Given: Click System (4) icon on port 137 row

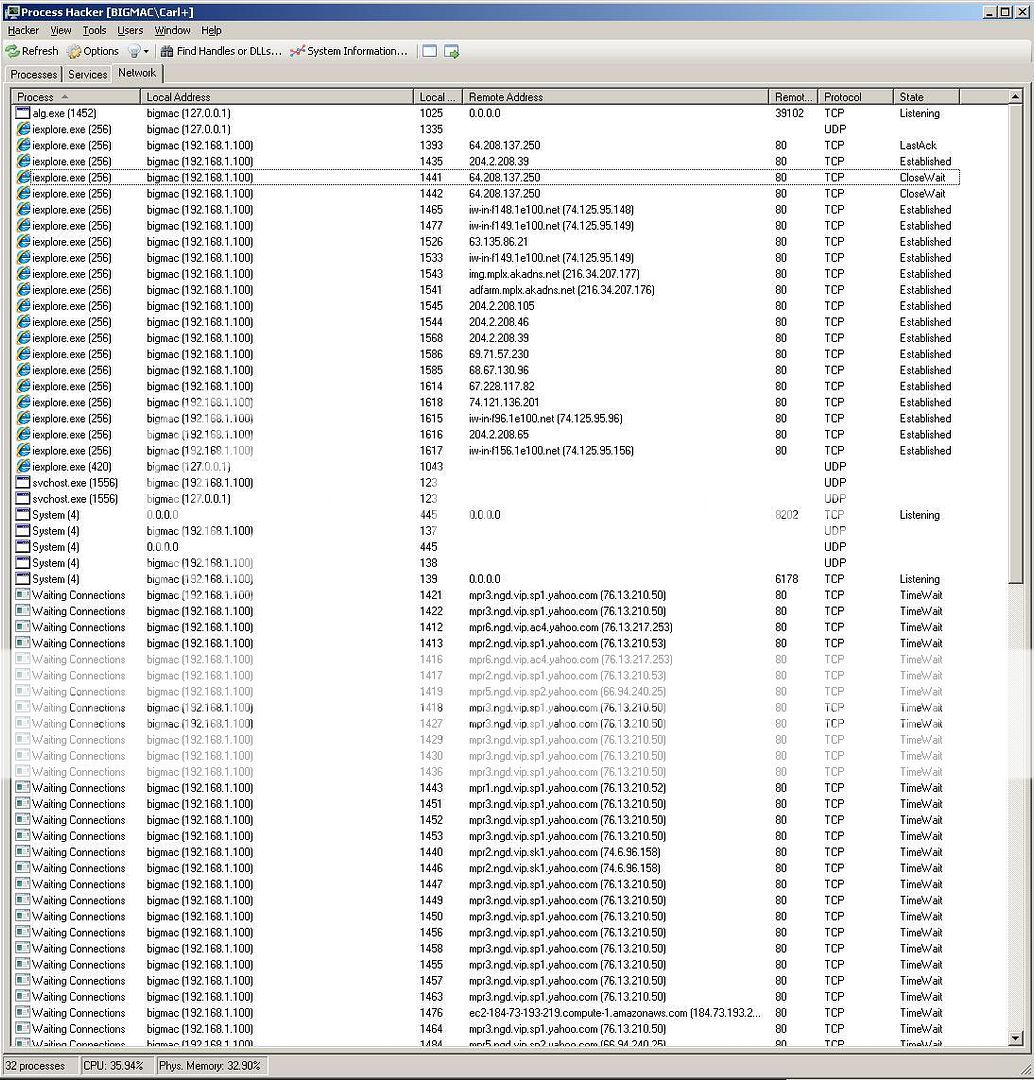Looking at the screenshot, I should point(23,531).
